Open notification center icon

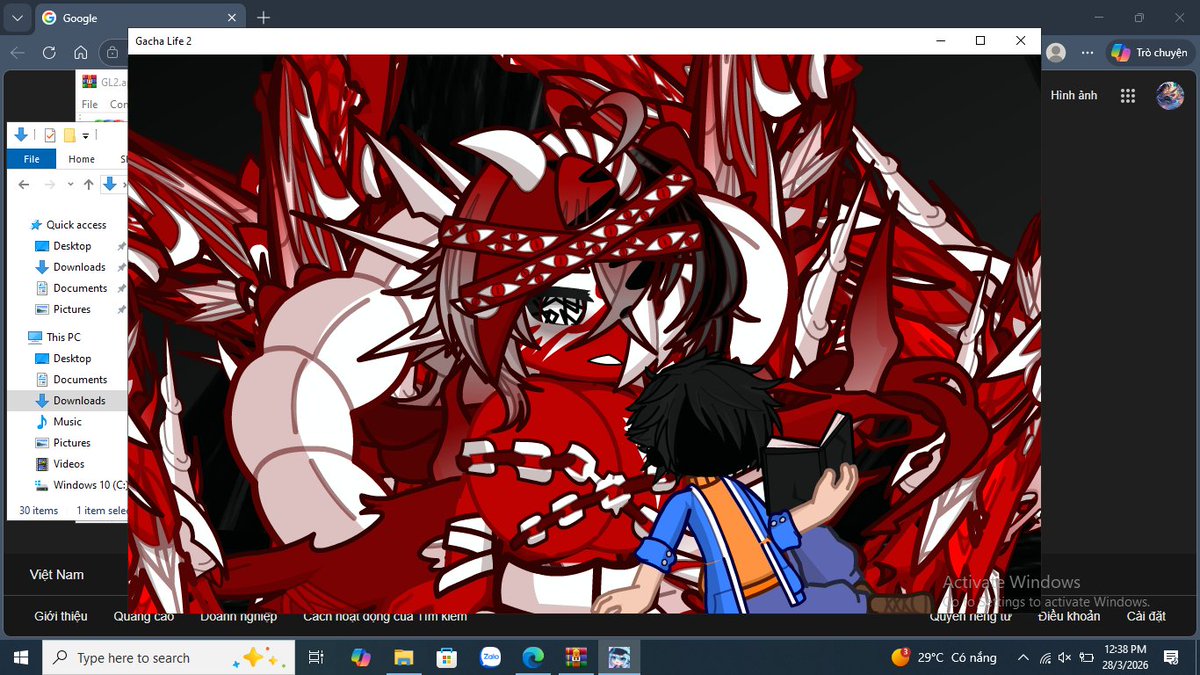[x=1171, y=657]
